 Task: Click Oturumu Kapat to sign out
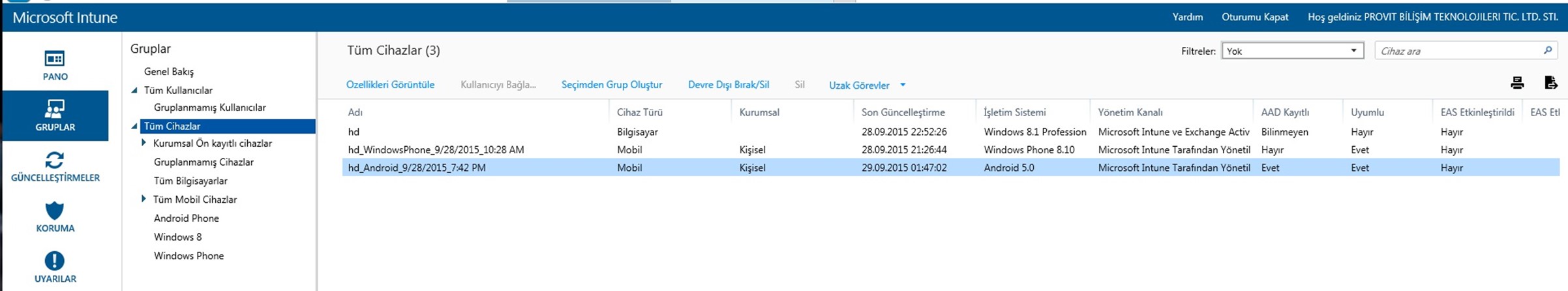click(x=1255, y=17)
